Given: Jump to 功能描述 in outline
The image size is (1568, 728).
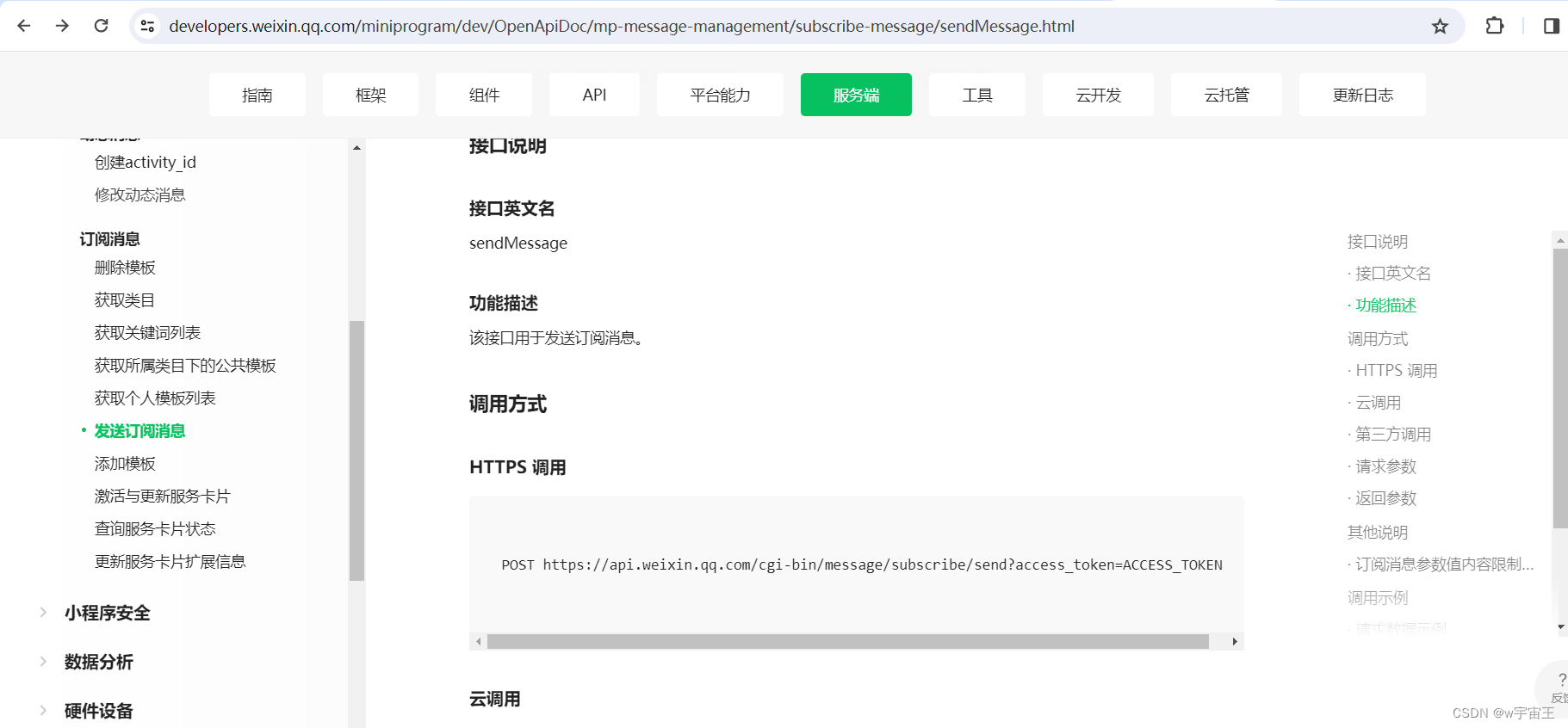Looking at the screenshot, I should [1385, 305].
